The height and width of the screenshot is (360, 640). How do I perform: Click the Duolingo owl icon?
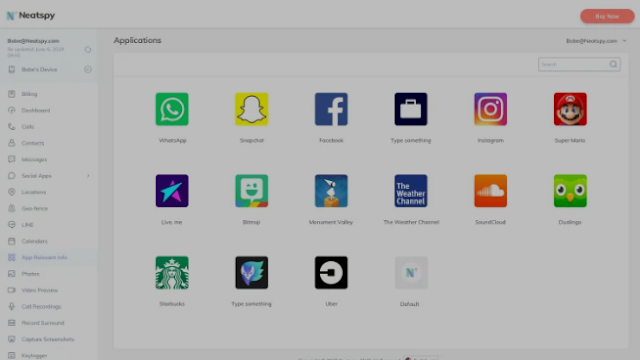[x=570, y=191]
